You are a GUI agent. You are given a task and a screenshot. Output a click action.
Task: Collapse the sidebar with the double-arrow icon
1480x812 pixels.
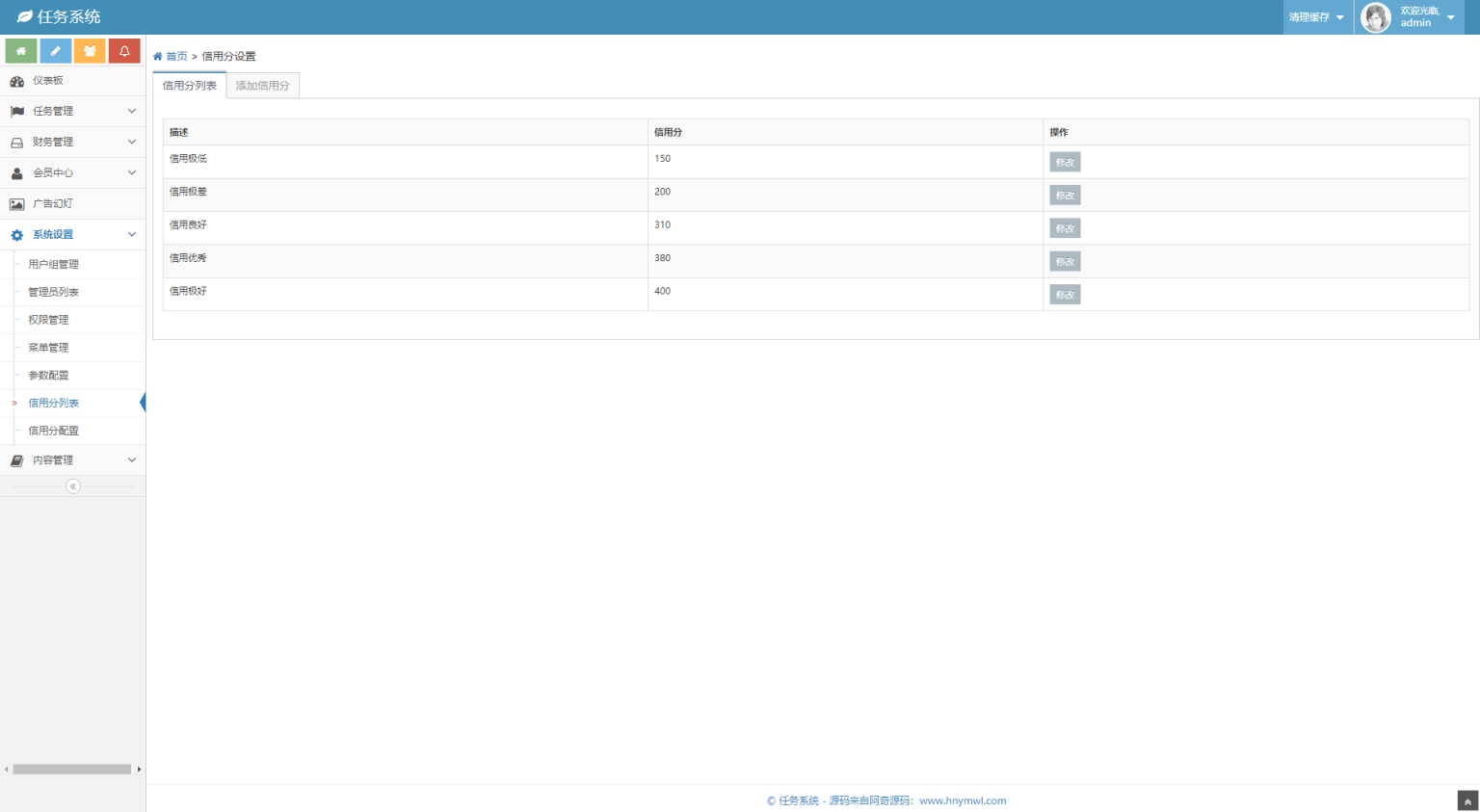pos(73,486)
